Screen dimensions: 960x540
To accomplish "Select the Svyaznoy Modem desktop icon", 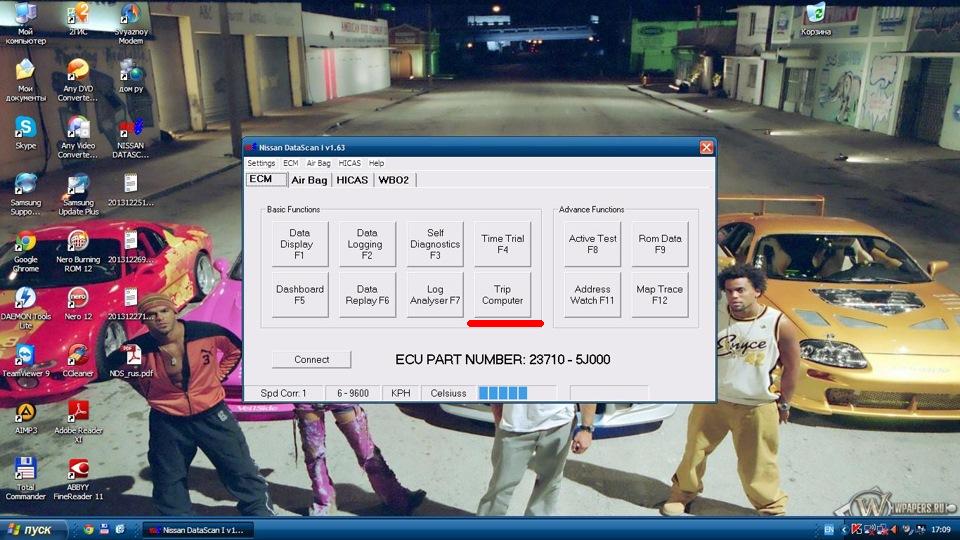I will click(x=130, y=24).
